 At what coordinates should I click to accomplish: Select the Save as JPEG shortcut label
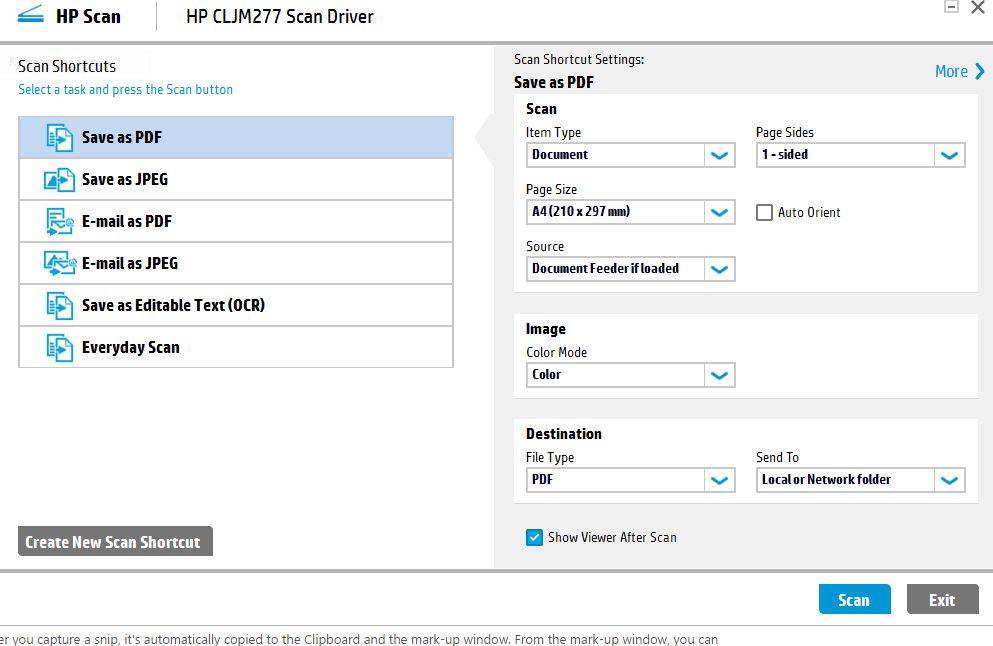[x=125, y=180]
